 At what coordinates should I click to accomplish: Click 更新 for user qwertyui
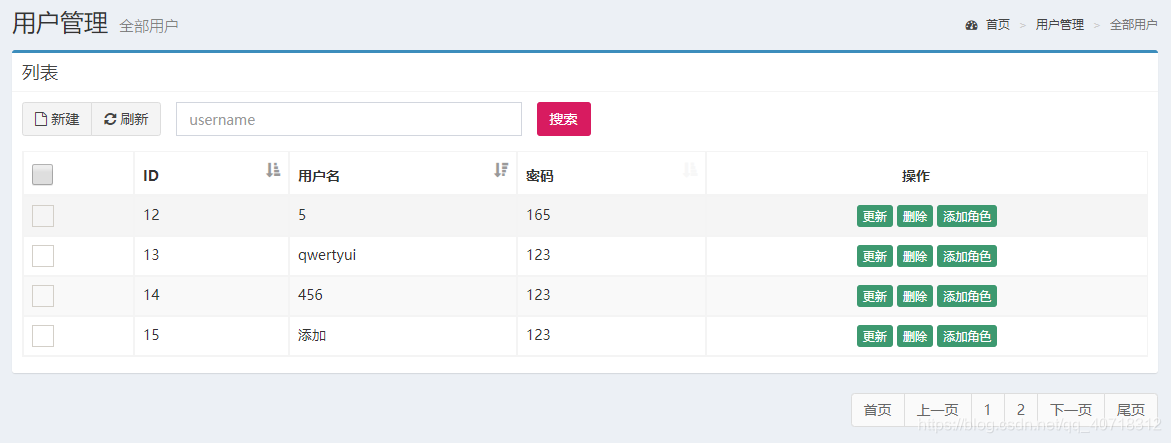click(x=875, y=256)
